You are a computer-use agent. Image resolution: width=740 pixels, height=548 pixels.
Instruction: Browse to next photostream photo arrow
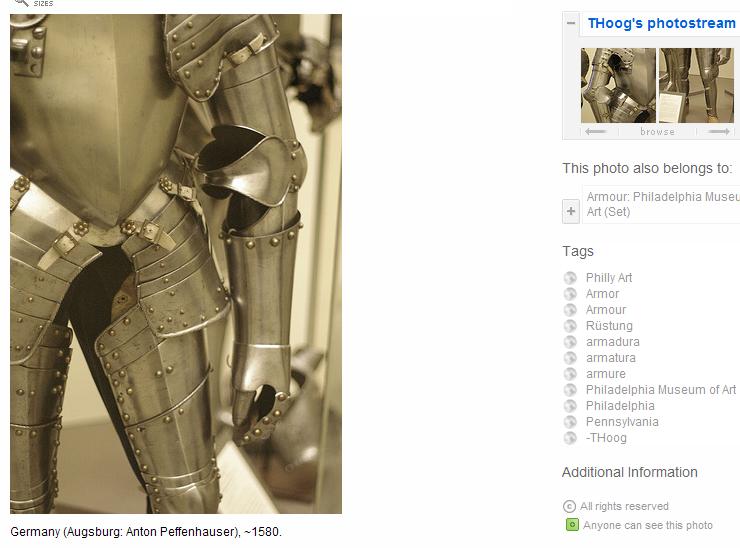coord(719,132)
